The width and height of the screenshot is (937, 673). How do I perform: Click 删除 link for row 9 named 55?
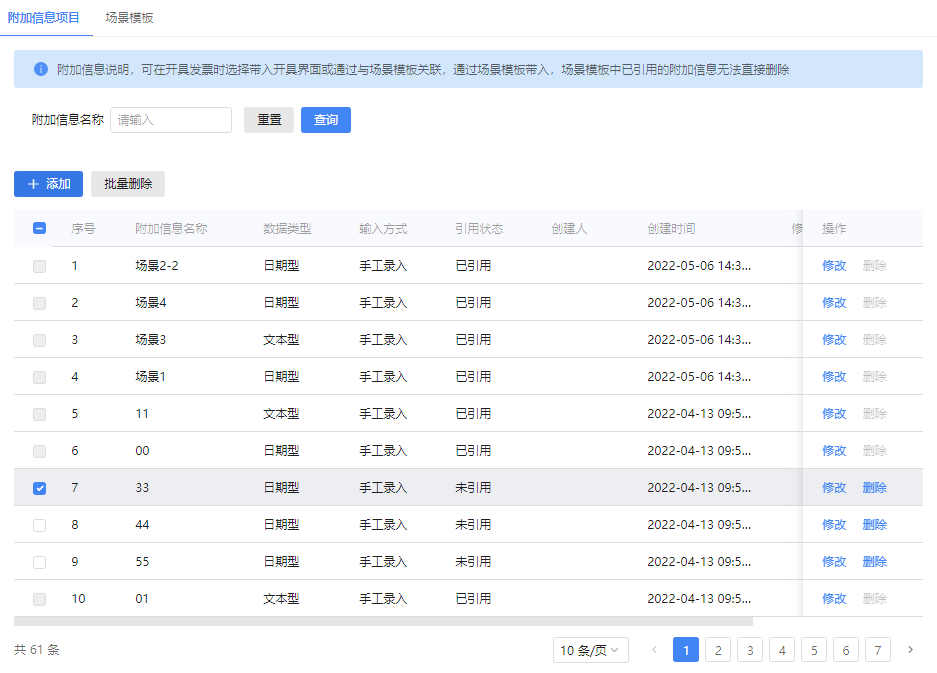click(x=874, y=562)
